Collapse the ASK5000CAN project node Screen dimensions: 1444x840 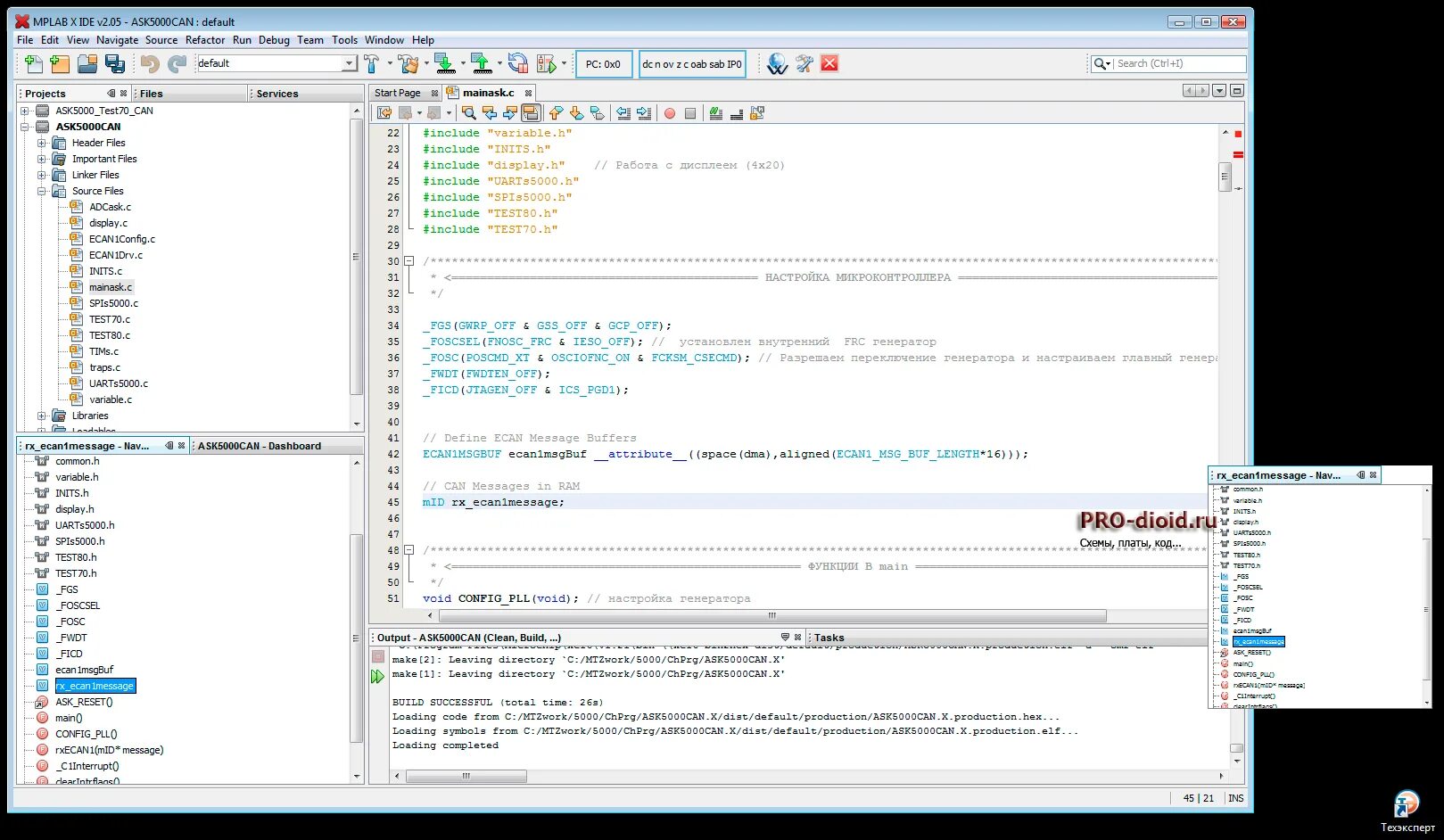[x=25, y=127]
